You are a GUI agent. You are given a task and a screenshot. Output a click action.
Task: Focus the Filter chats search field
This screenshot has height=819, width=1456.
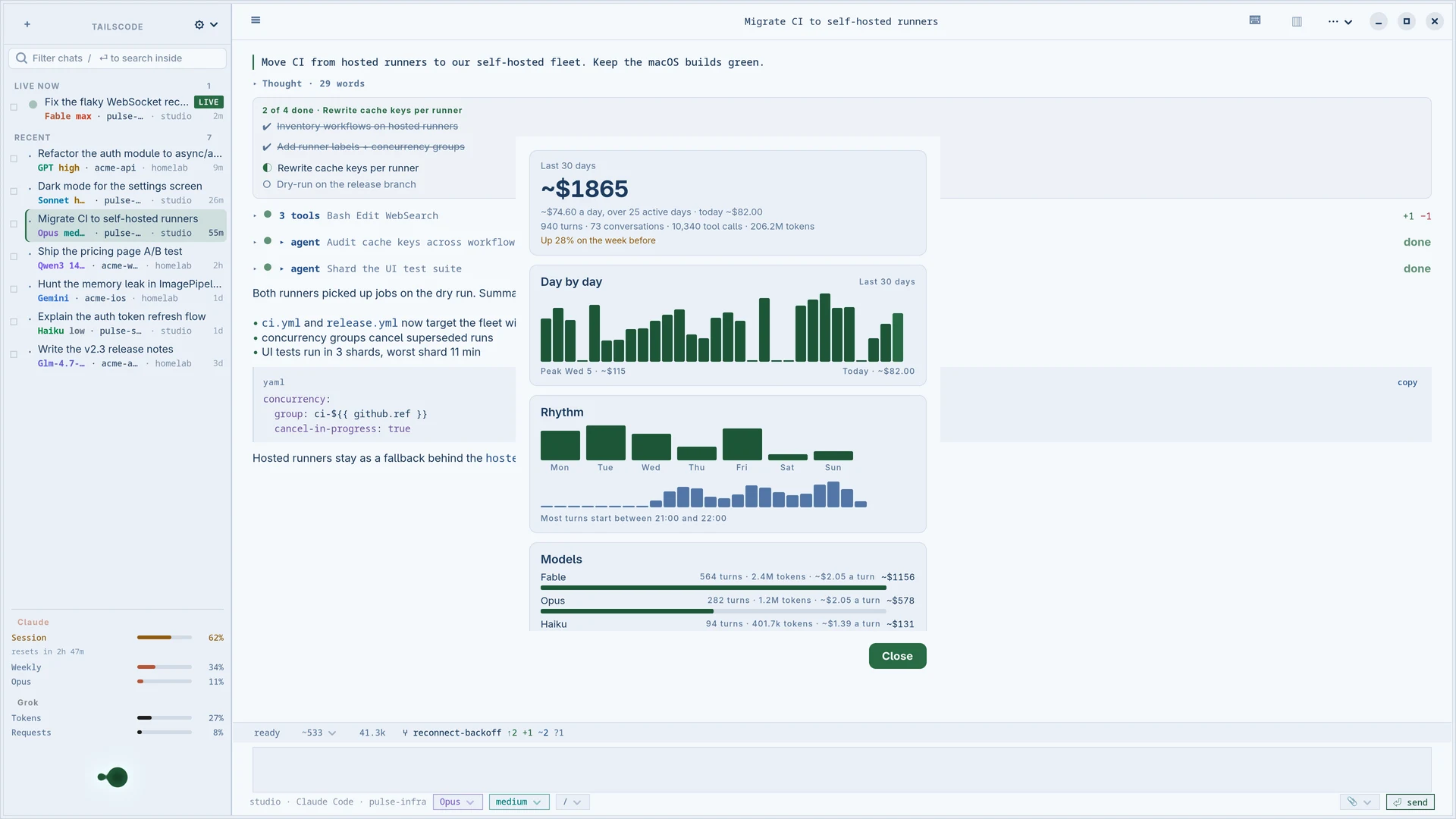click(x=118, y=58)
